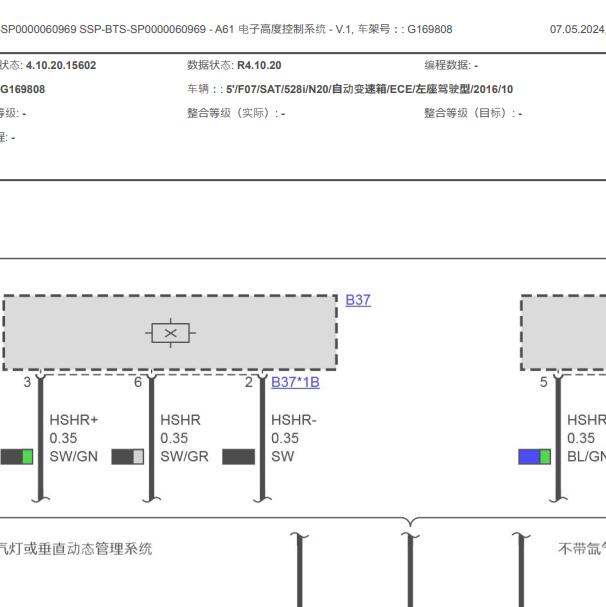
Task: Select the BL/GN wire color text
Action: click(586, 456)
